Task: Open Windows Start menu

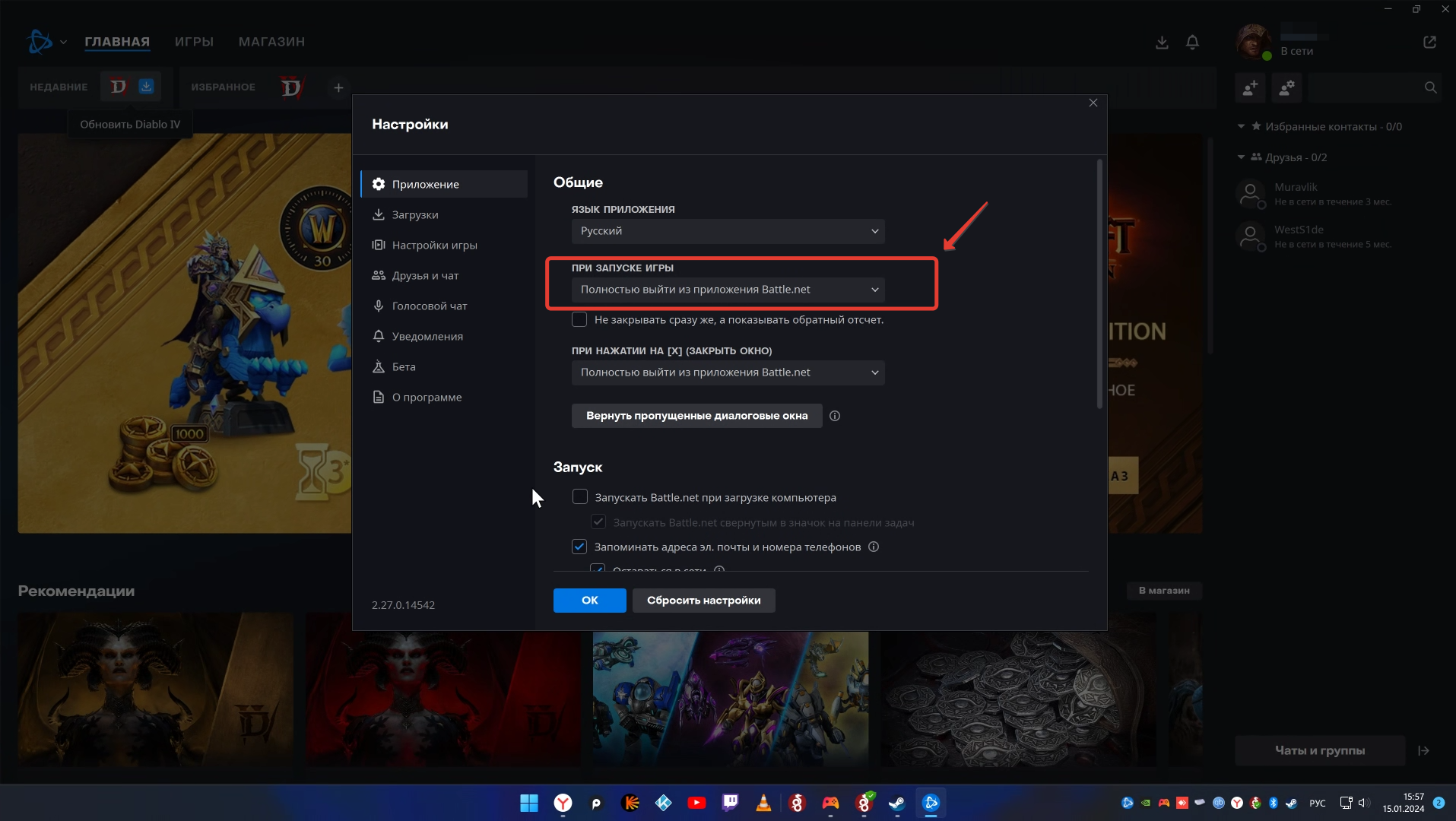Action: pos(529,803)
